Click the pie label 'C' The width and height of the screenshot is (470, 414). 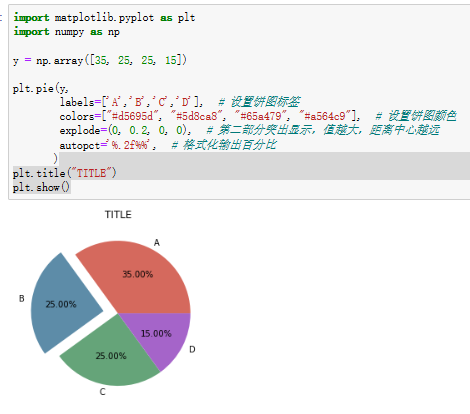(x=102, y=392)
